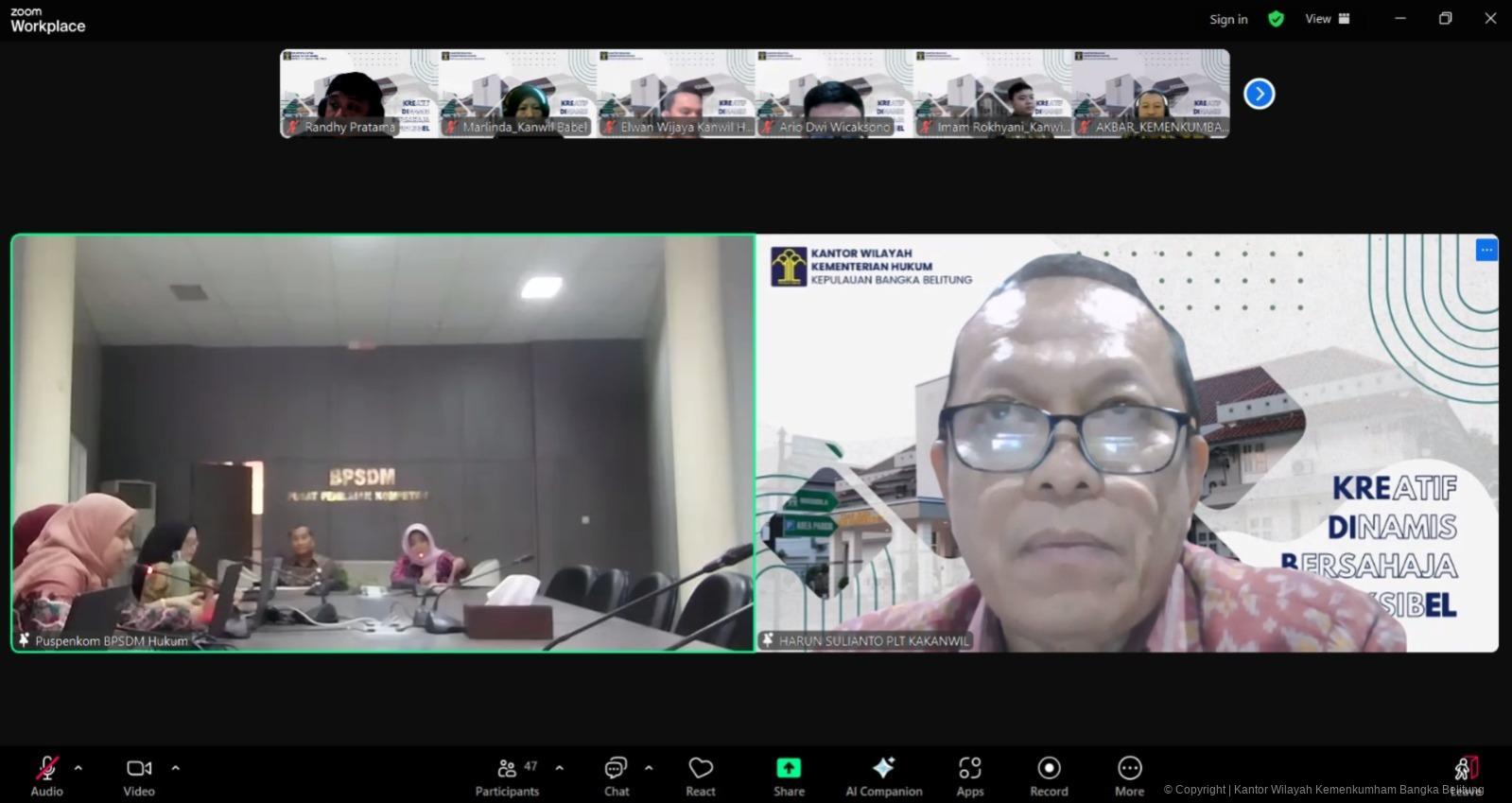1512x803 pixels.
Task: Click the green Share screen button
Action: (x=789, y=775)
